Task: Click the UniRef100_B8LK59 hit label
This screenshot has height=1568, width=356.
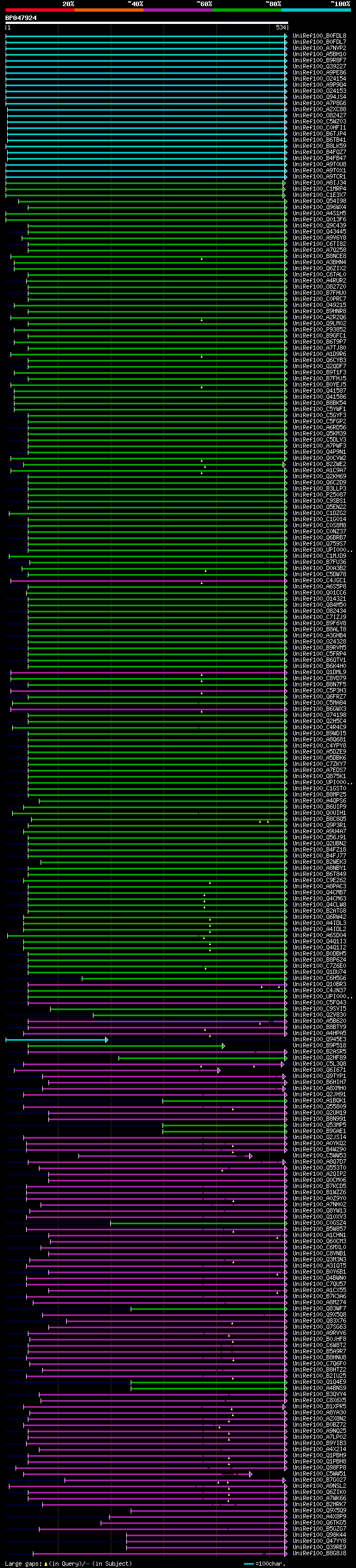Action: click(x=319, y=146)
